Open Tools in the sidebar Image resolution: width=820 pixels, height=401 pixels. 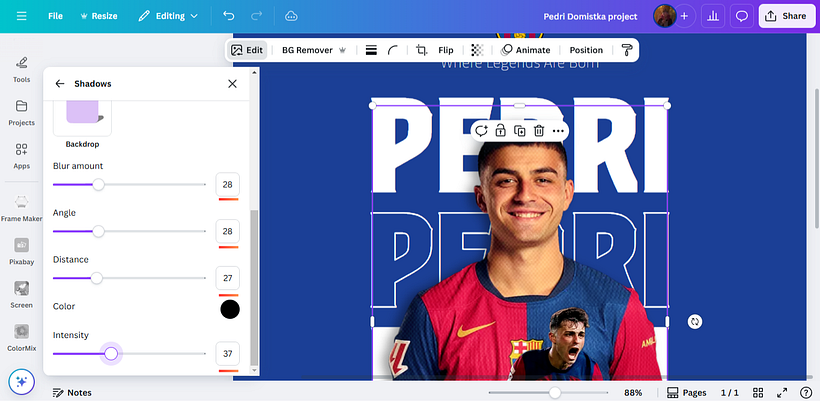(x=21, y=70)
